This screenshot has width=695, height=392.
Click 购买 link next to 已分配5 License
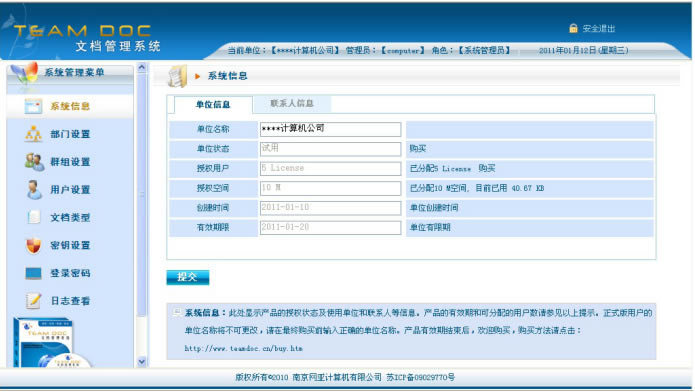[487, 168]
